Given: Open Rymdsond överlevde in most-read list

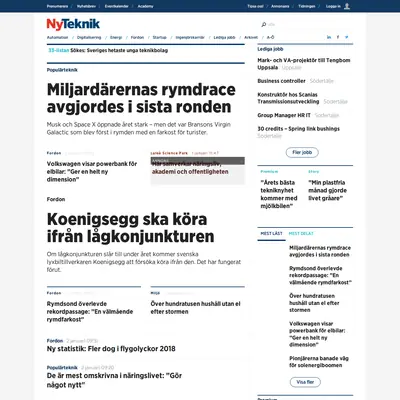Looking at the screenshot, I should 320,275.
